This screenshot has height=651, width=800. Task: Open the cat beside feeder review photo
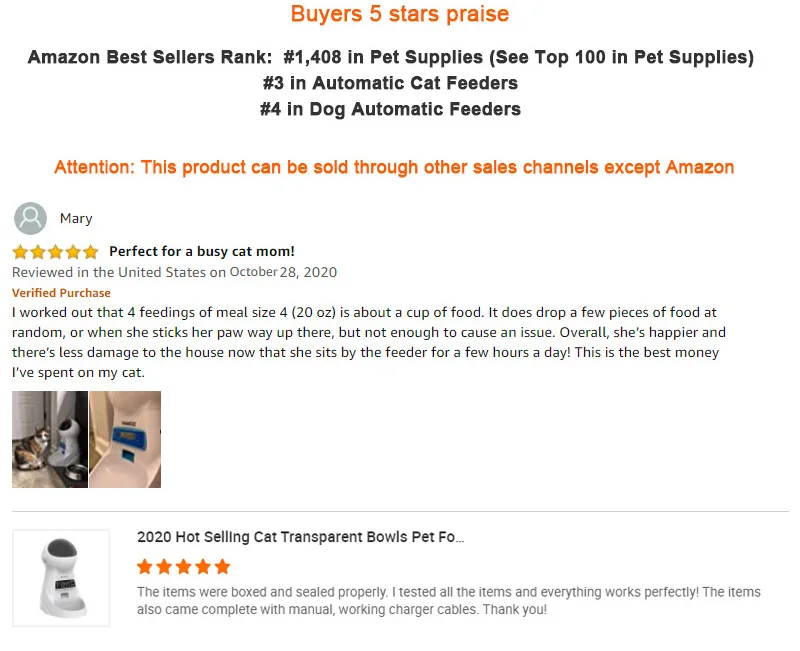point(50,439)
